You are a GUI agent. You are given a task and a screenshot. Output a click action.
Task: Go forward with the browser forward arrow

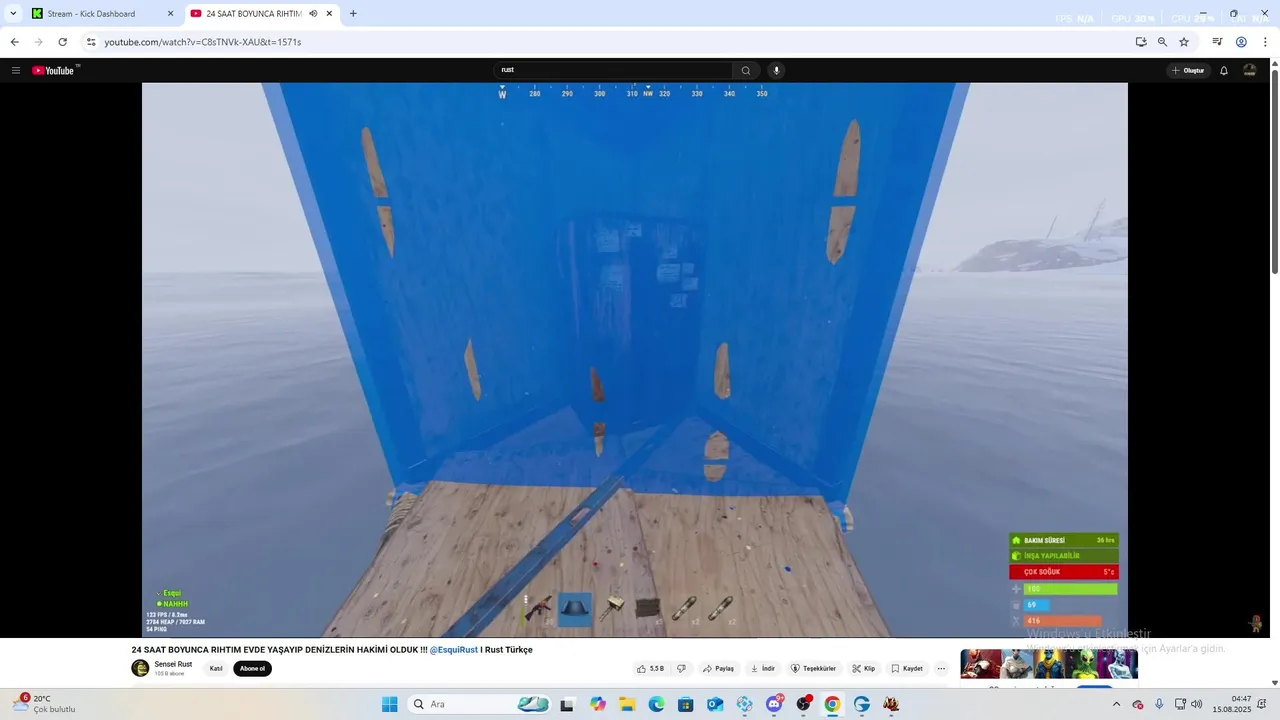(38, 42)
